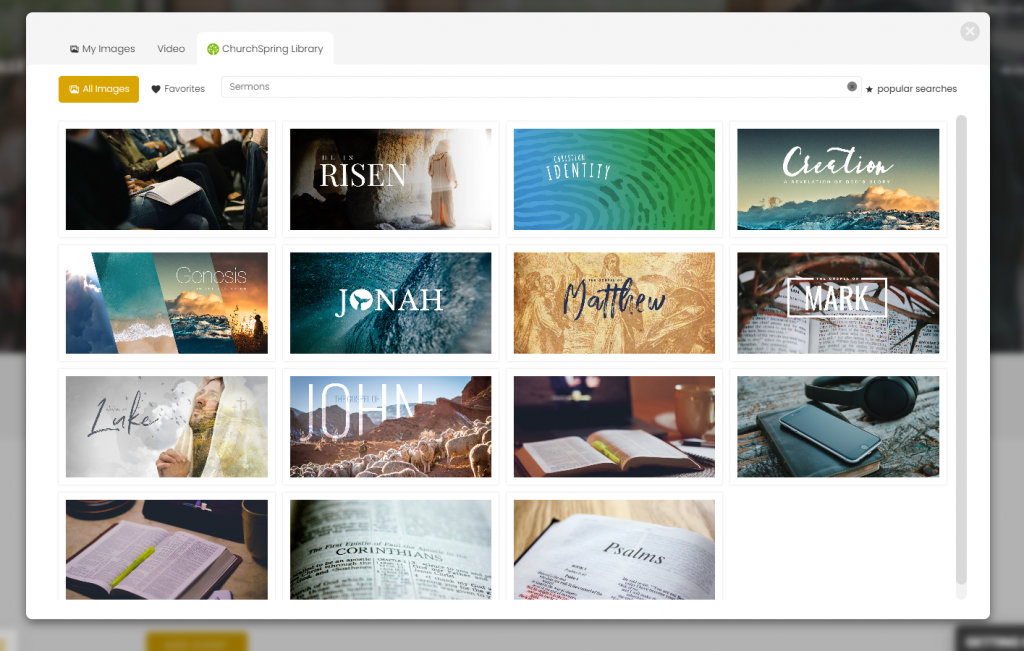
Task: Choose the John sheep landscape image
Action: (390, 427)
